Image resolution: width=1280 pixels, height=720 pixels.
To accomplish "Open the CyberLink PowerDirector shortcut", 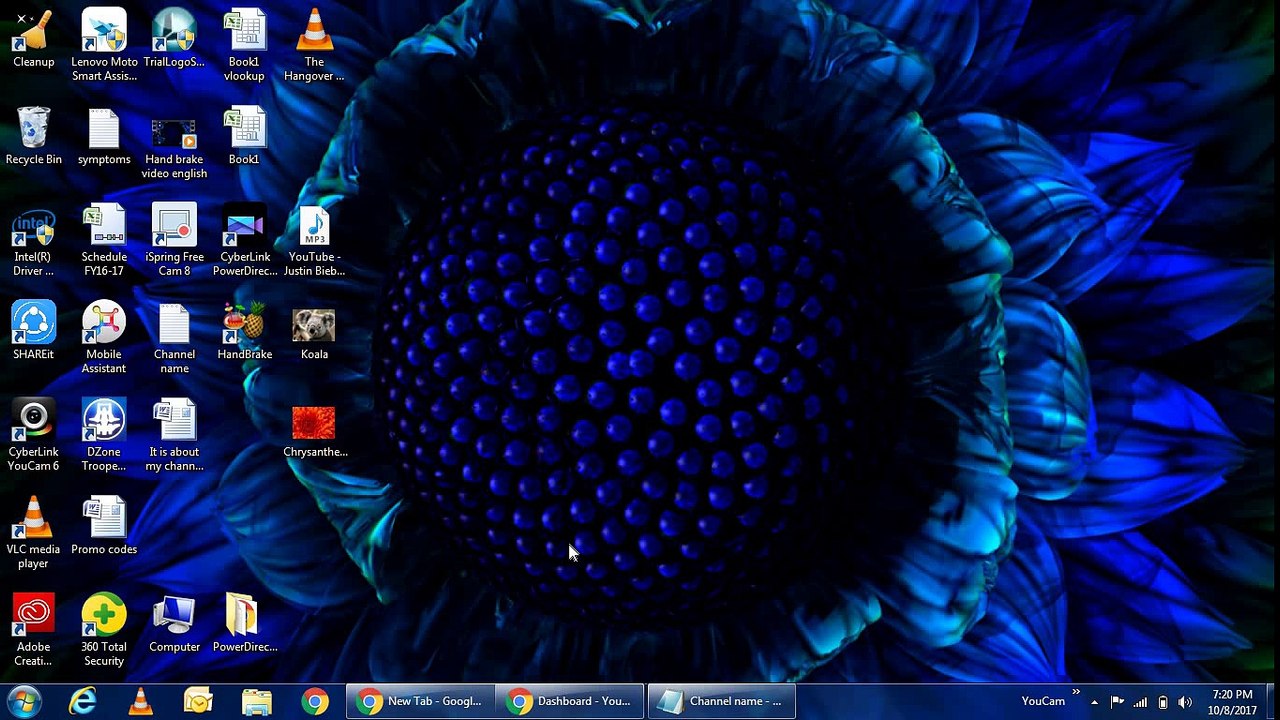I will pyautogui.click(x=244, y=240).
